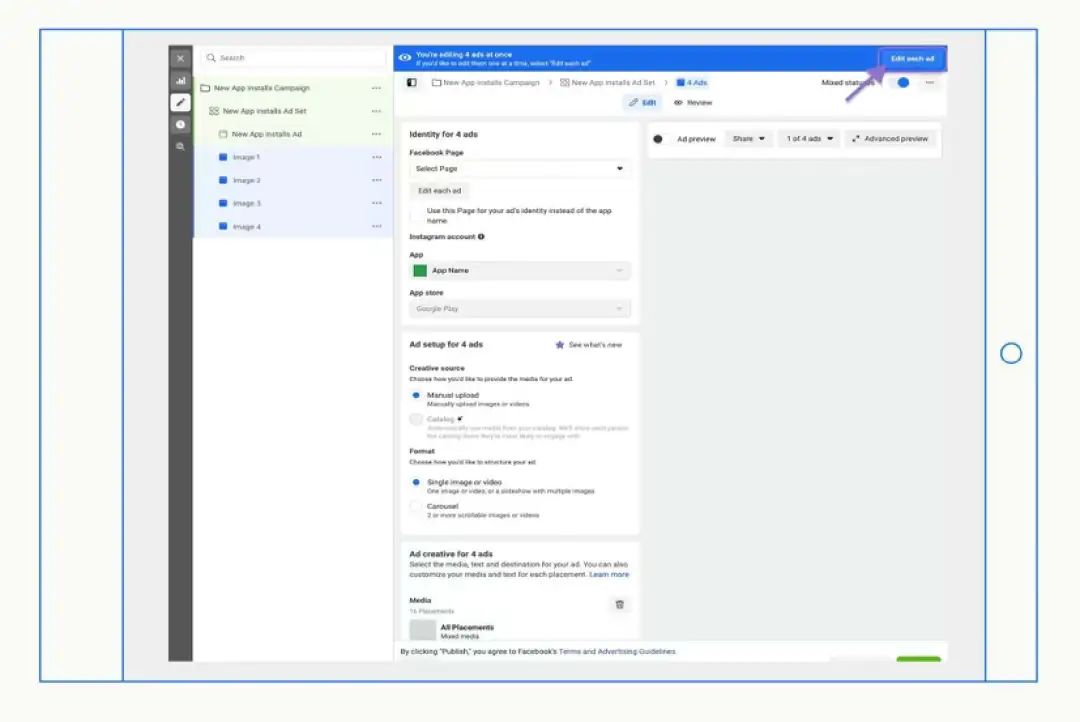This screenshot has width=1080, height=722.
Task: Toggle the side panel layout icon
Action: point(412,83)
